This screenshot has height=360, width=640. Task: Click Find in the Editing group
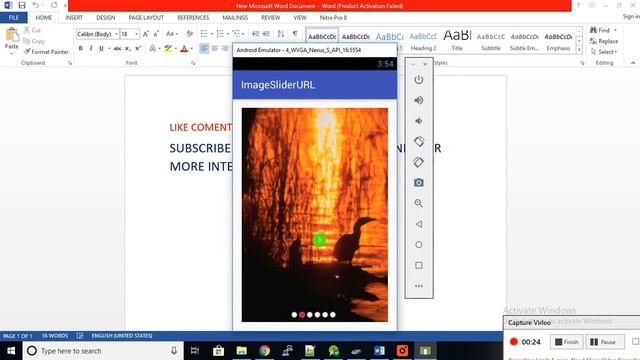point(600,30)
